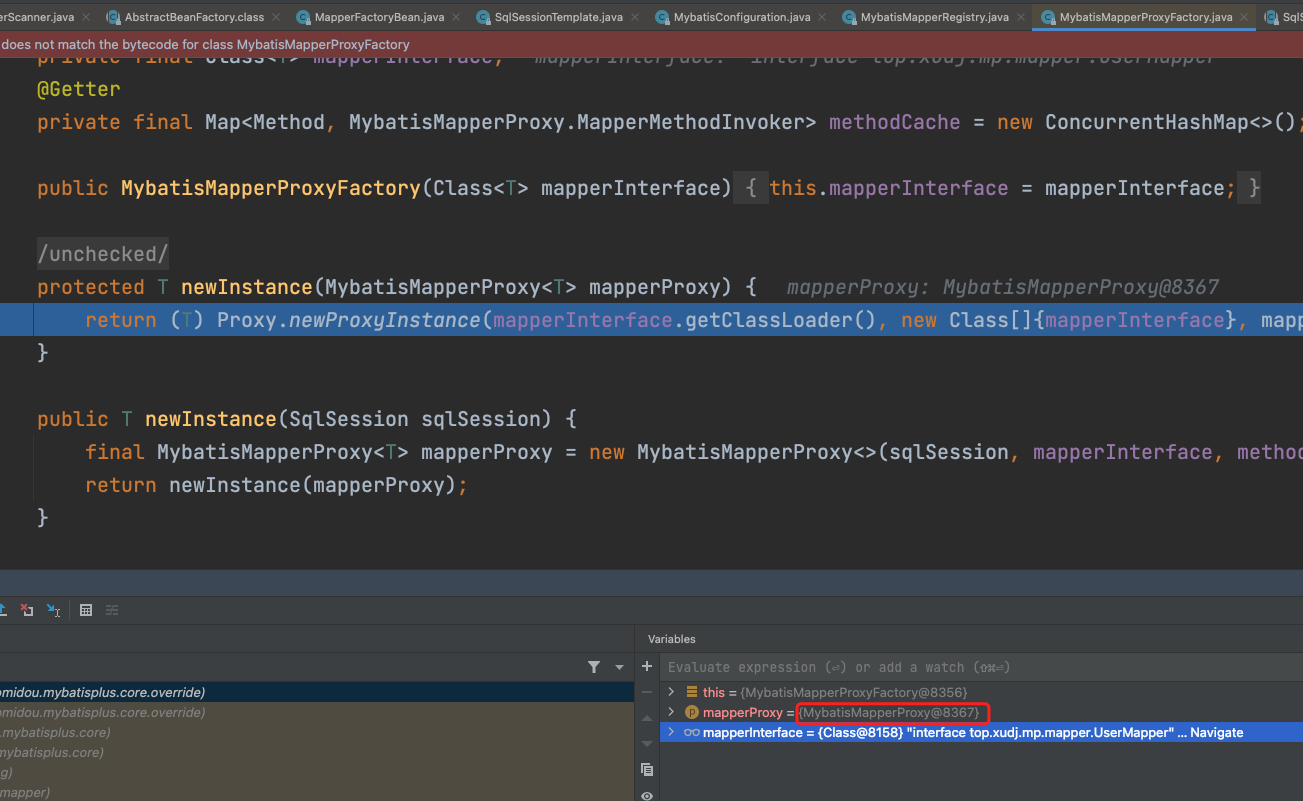Image resolution: width=1303 pixels, height=801 pixels.
Task: Click the move watch down arrow
Action: point(647,743)
